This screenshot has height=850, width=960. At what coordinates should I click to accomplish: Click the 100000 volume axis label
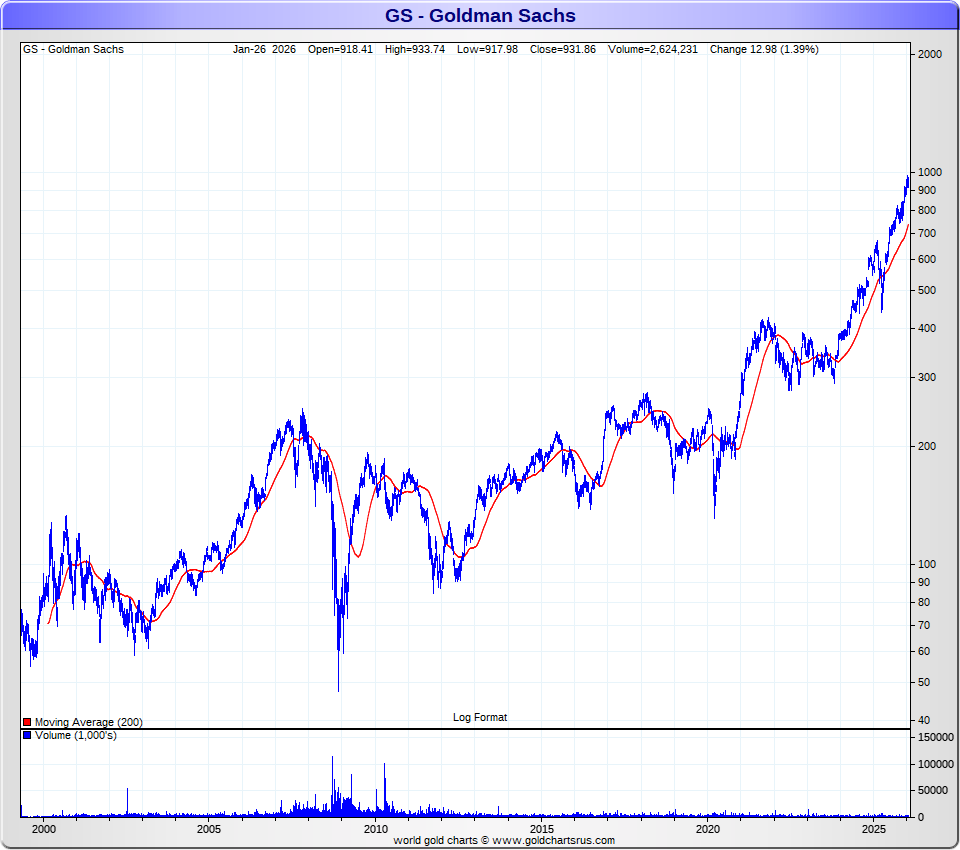point(936,764)
